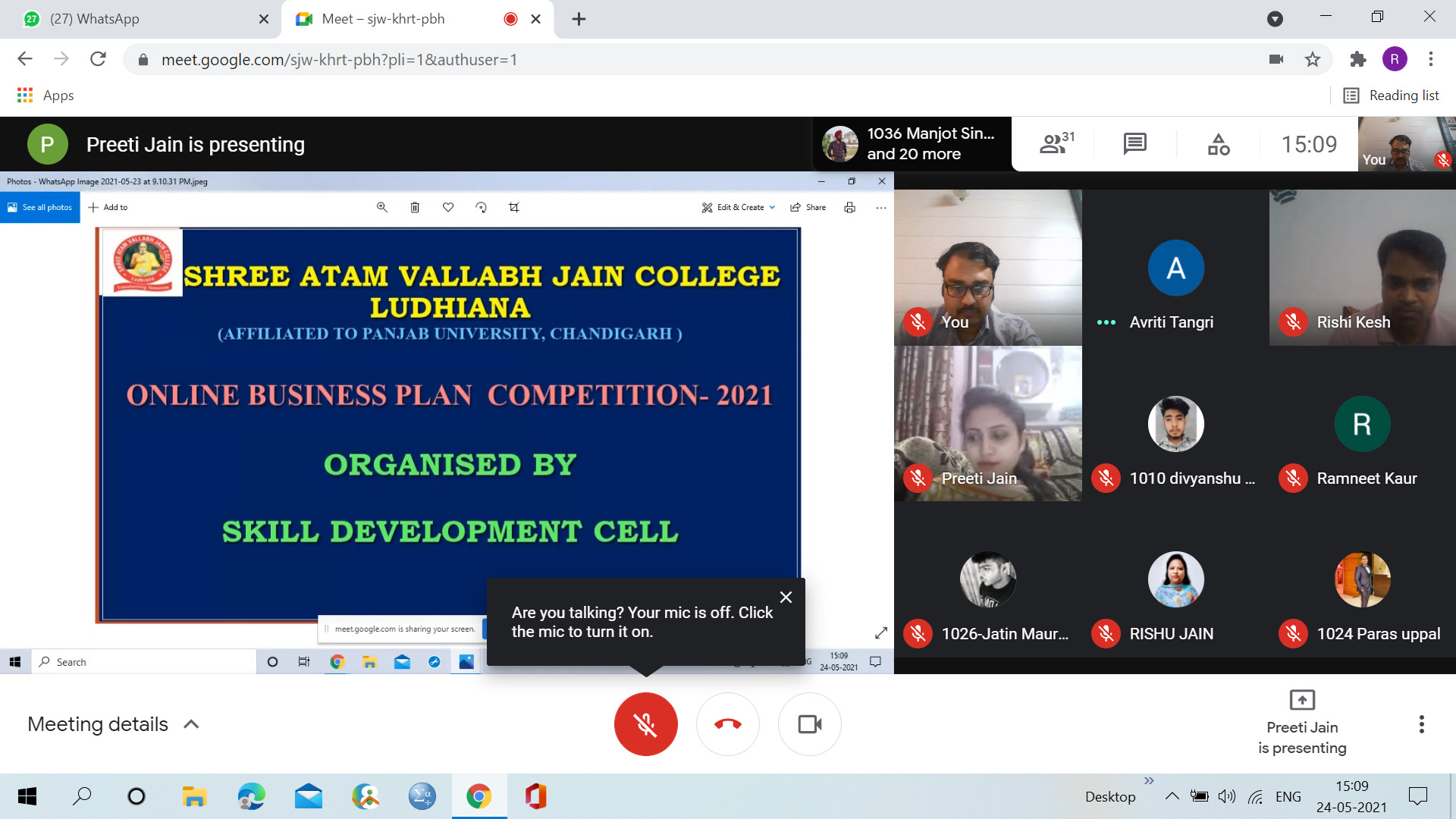1456x819 pixels.
Task: Open the activities shapes icon
Action: (x=1219, y=143)
